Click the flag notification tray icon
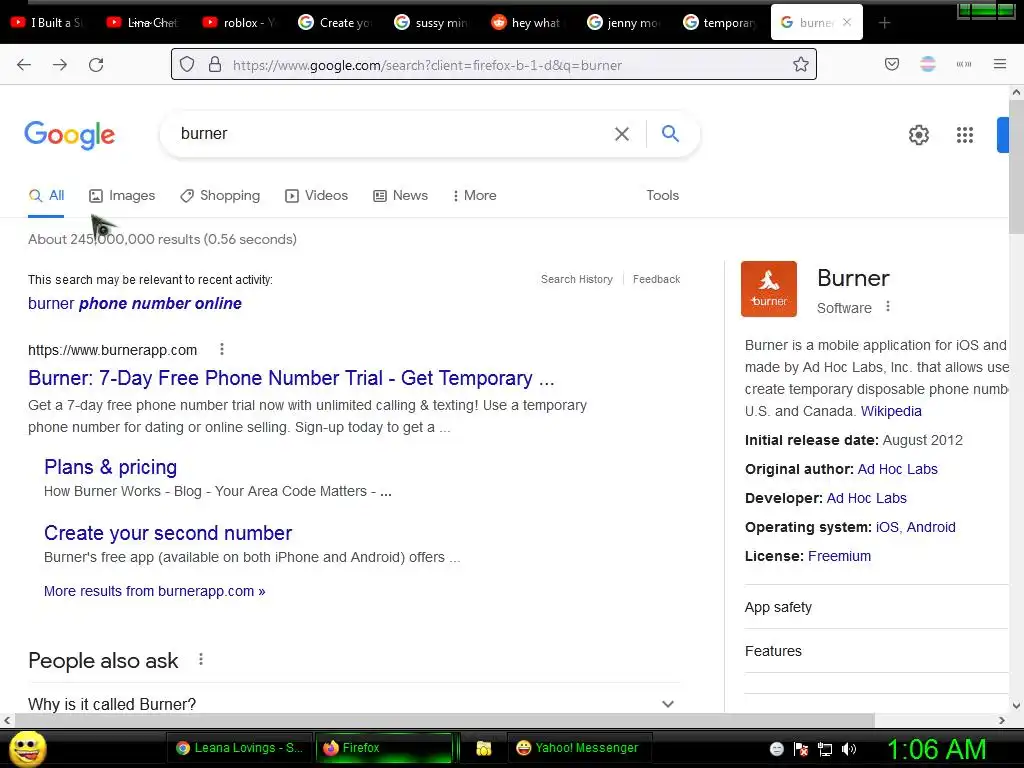Viewport: 1024px width, 768px height. tap(801, 748)
